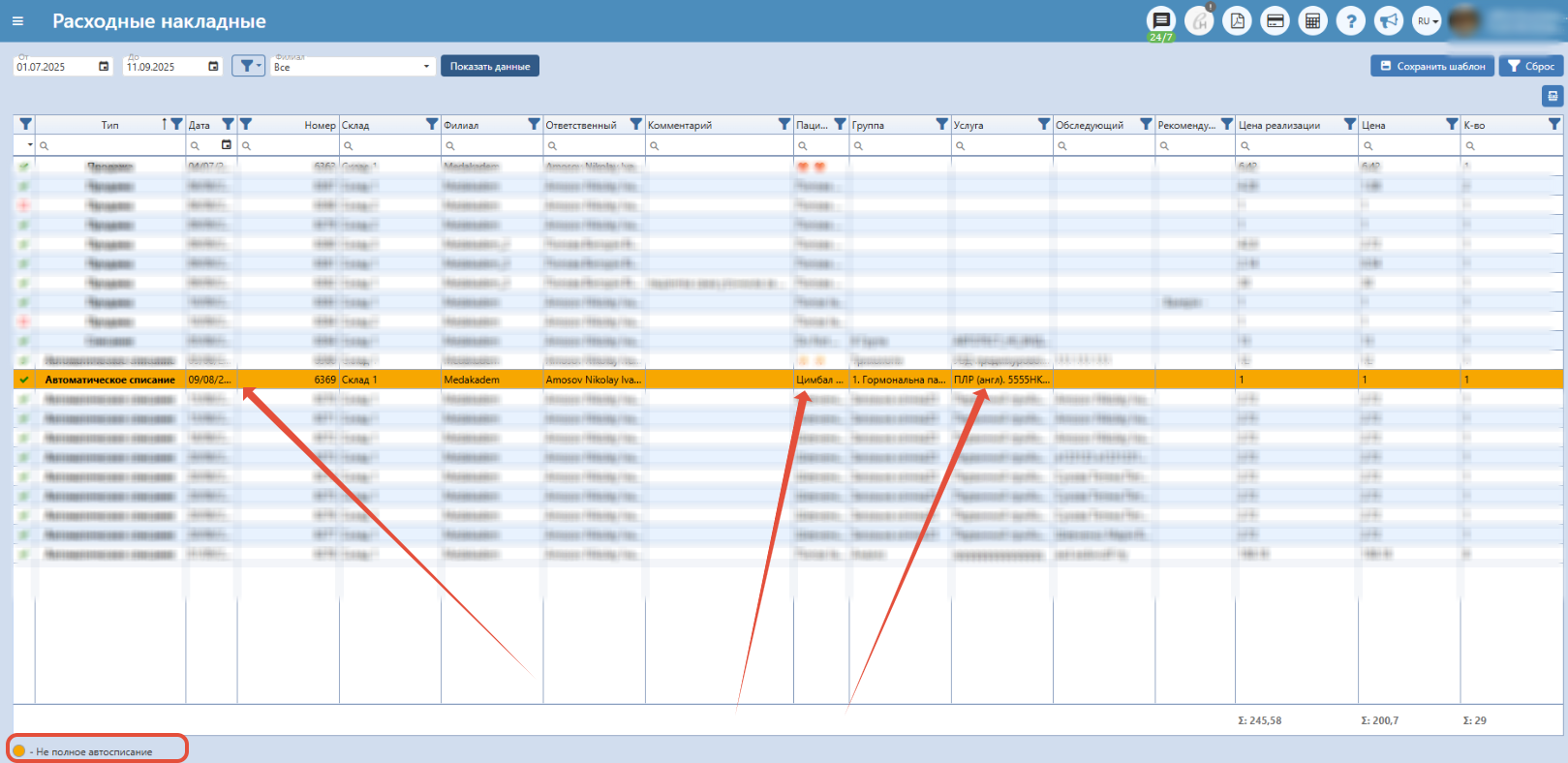Open RU language selector

click(1428, 21)
